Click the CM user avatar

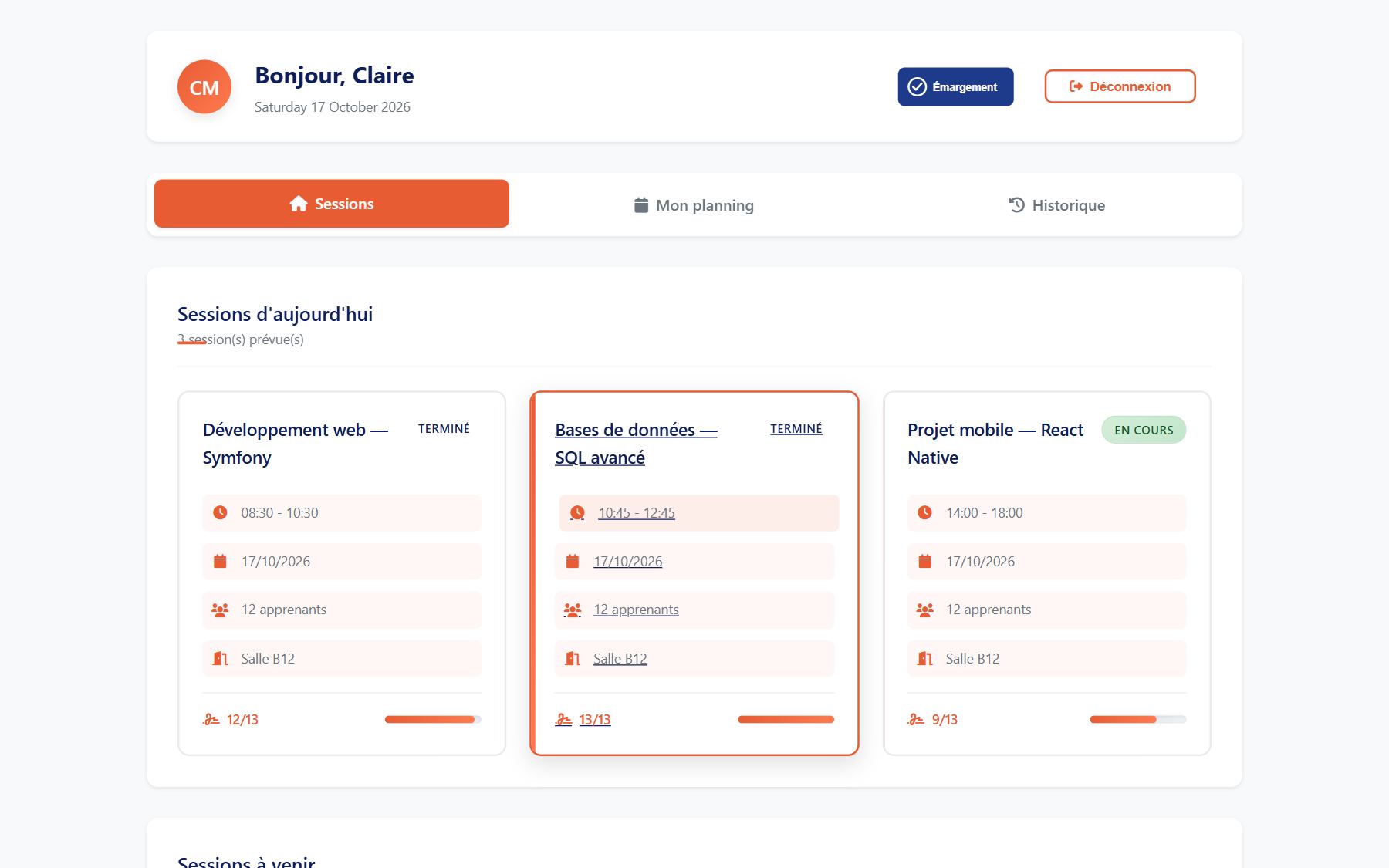coord(204,87)
